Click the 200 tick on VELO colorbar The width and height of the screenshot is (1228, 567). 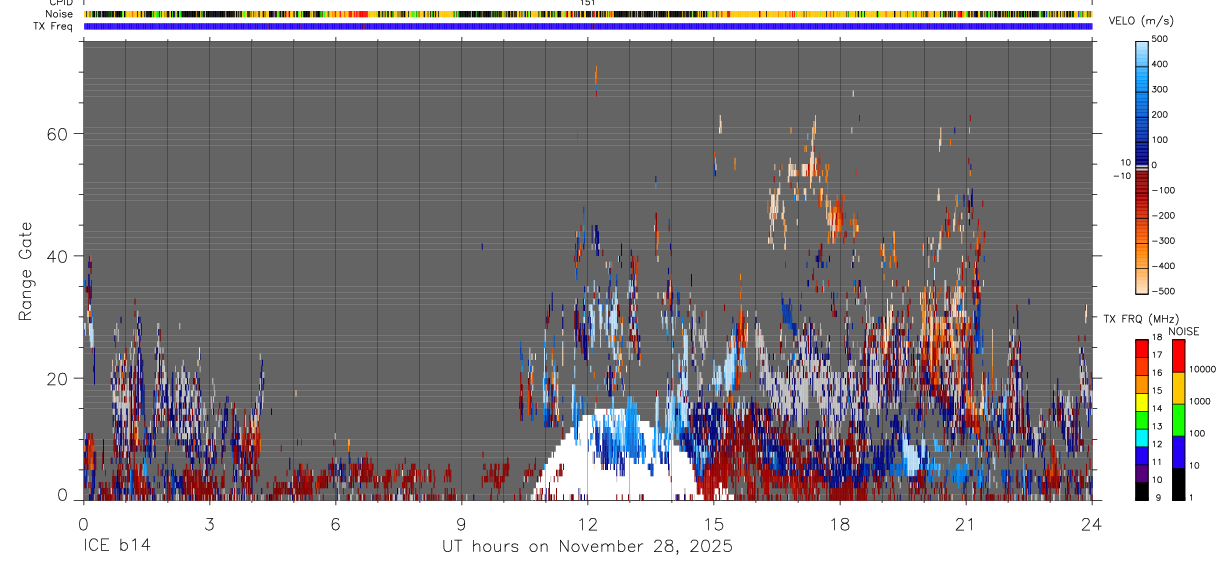(x=1160, y=115)
